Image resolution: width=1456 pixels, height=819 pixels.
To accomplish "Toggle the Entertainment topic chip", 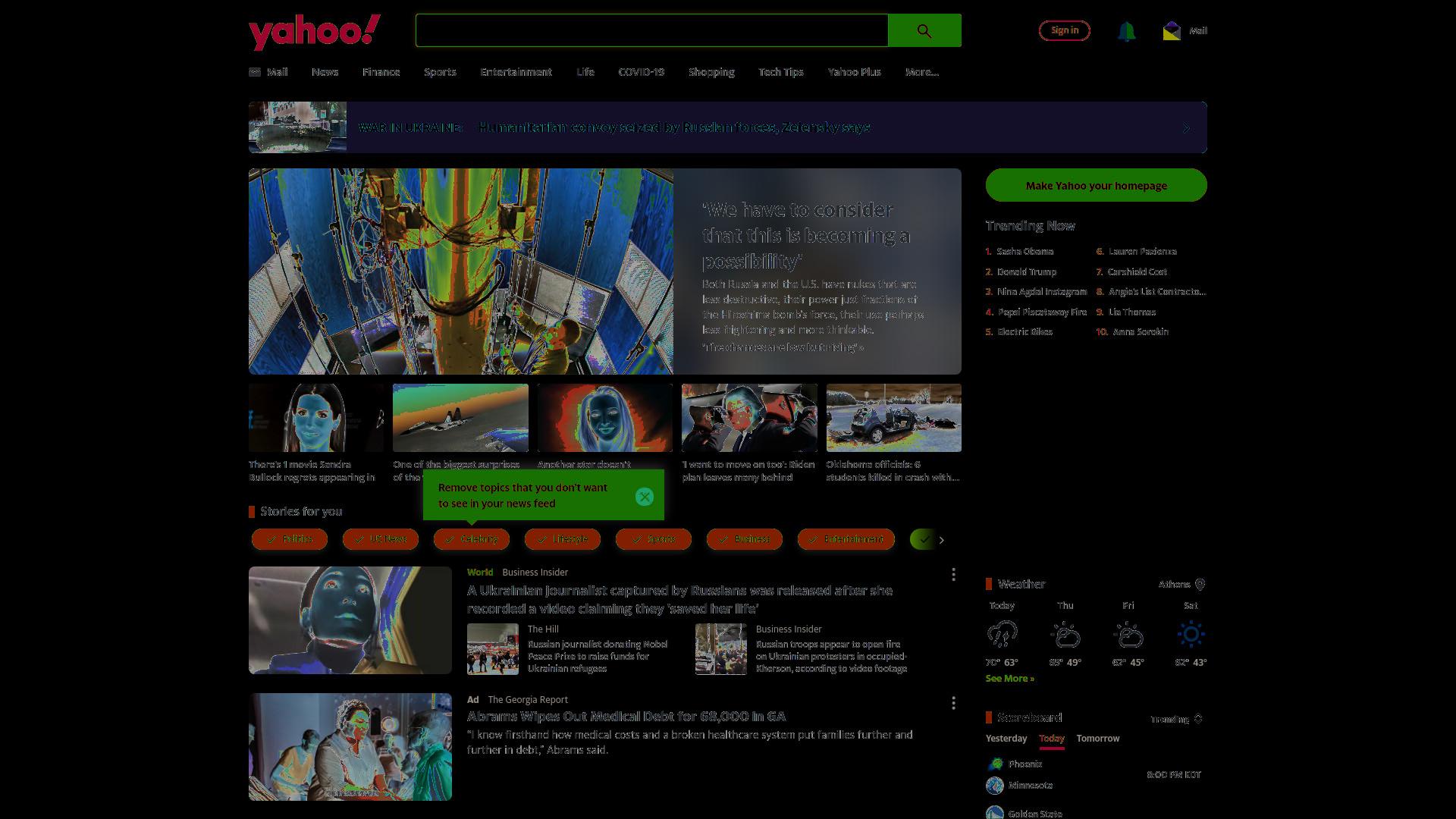I will (x=846, y=539).
